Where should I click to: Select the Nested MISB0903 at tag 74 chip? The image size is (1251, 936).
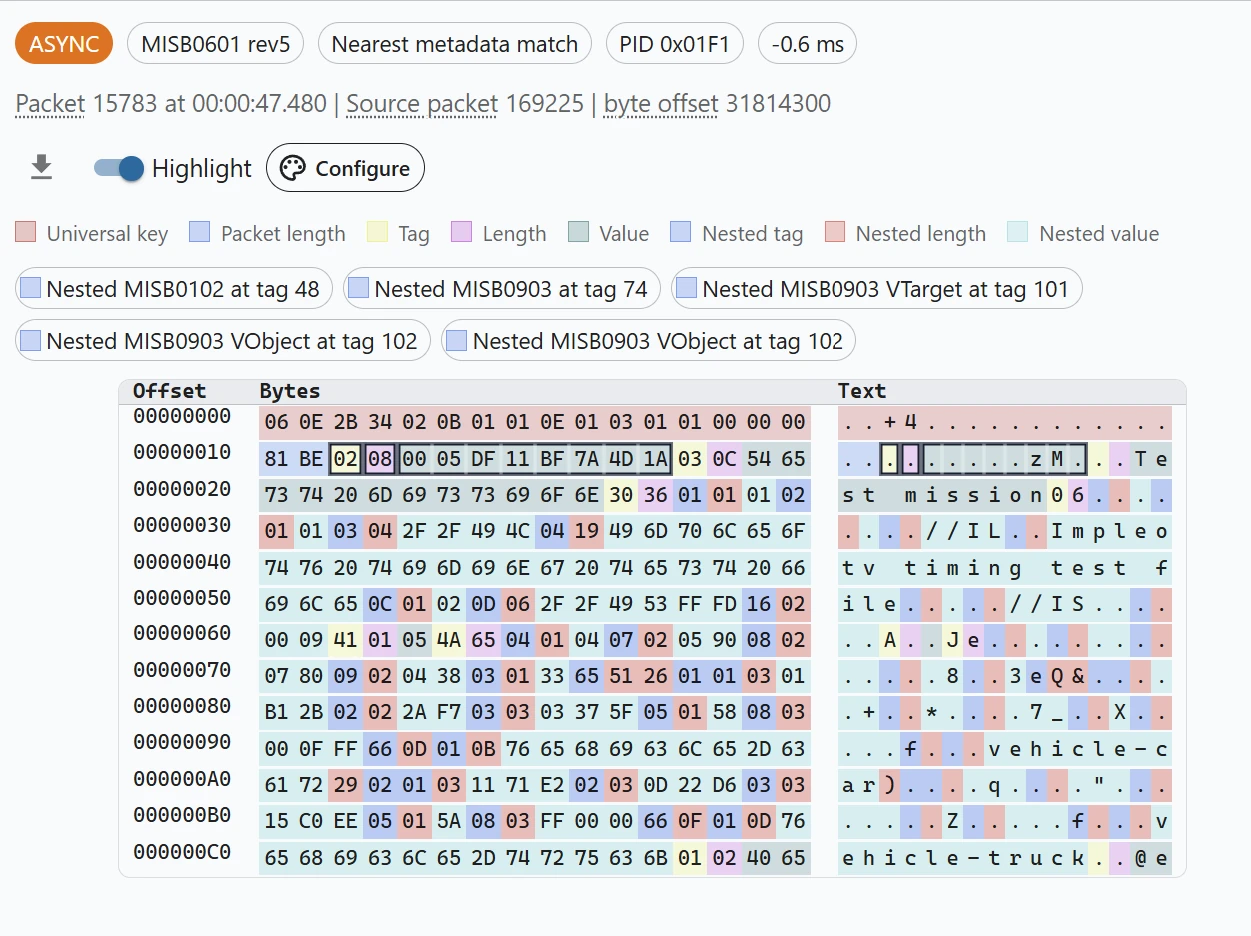(x=501, y=289)
